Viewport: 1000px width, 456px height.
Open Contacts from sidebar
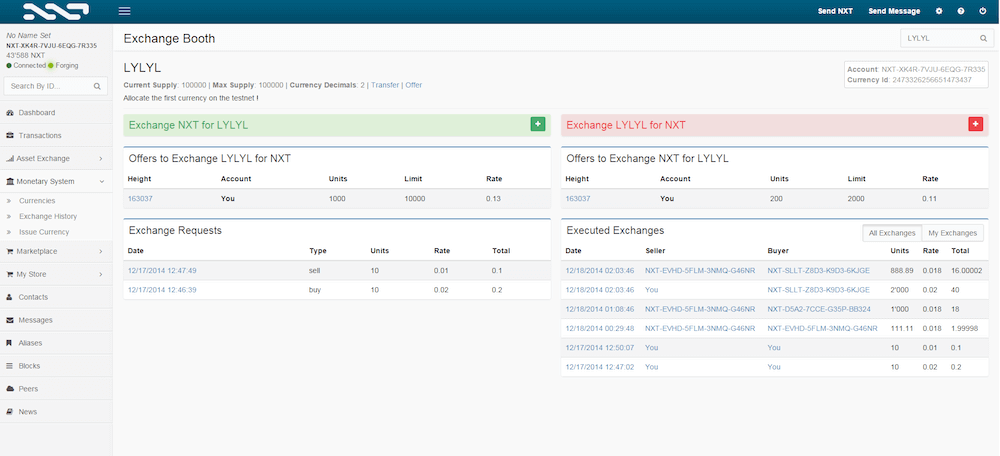tap(56, 297)
